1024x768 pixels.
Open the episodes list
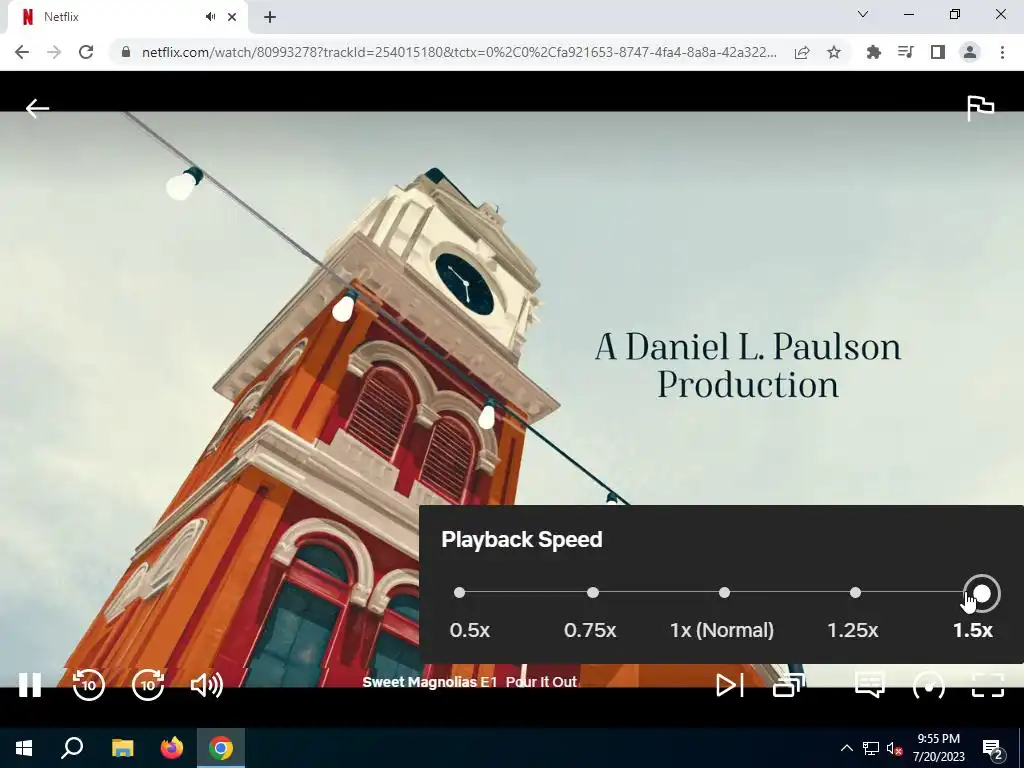pos(788,685)
